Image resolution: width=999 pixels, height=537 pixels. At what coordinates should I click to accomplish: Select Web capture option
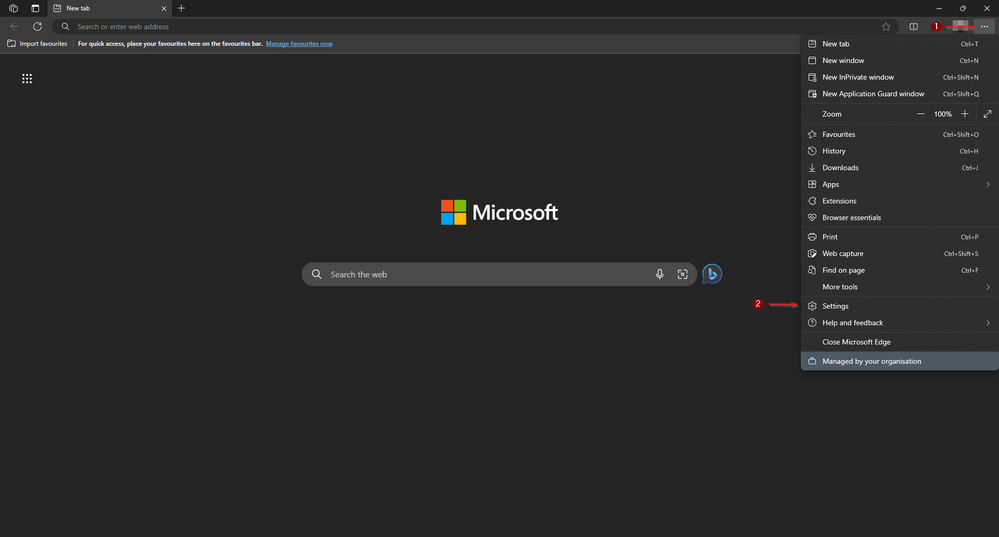(899, 254)
